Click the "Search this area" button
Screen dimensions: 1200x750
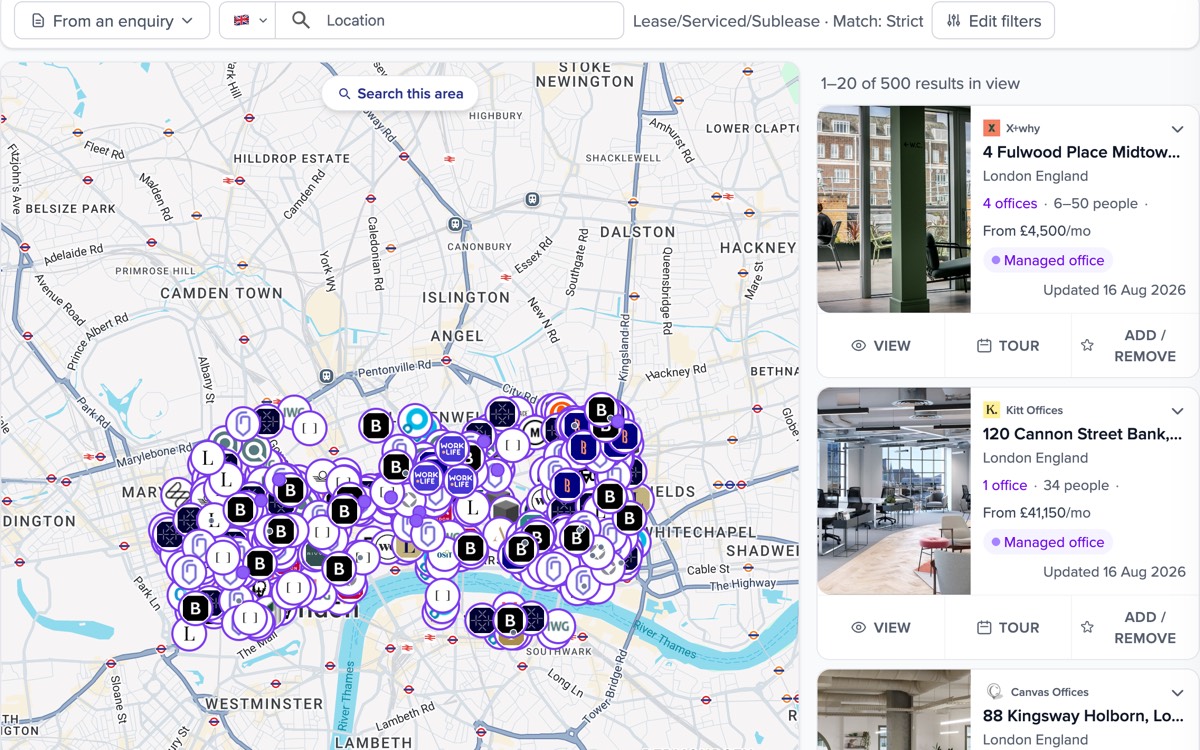[400, 93]
